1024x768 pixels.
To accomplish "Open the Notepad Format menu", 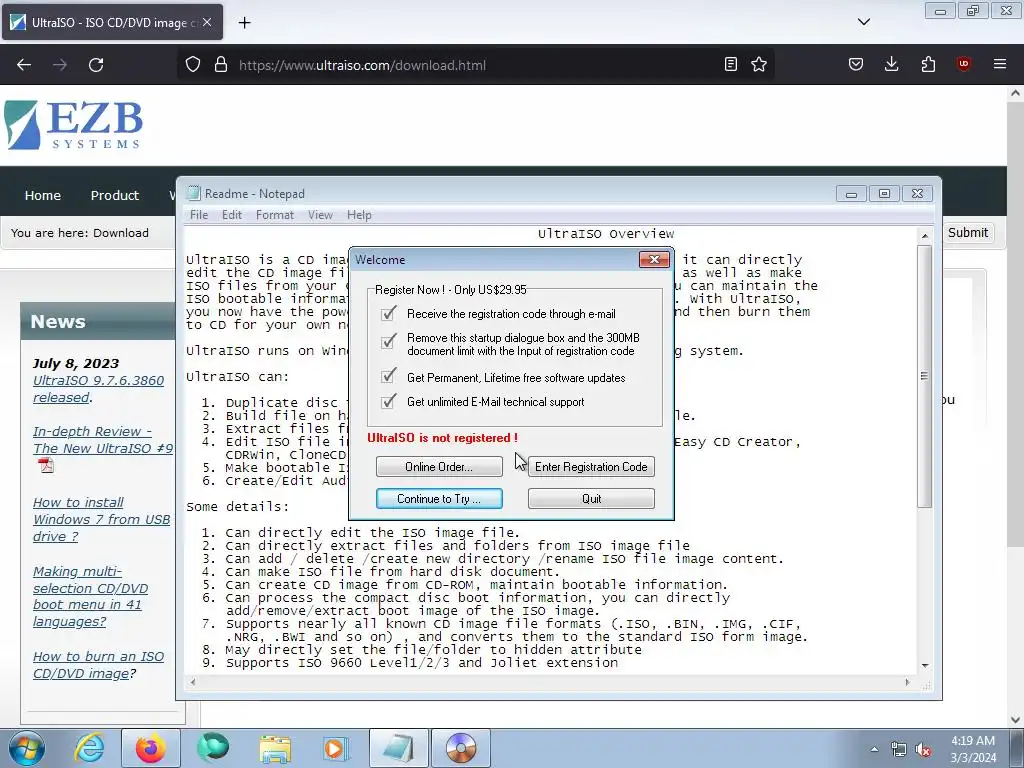I will click(x=274, y=215).
